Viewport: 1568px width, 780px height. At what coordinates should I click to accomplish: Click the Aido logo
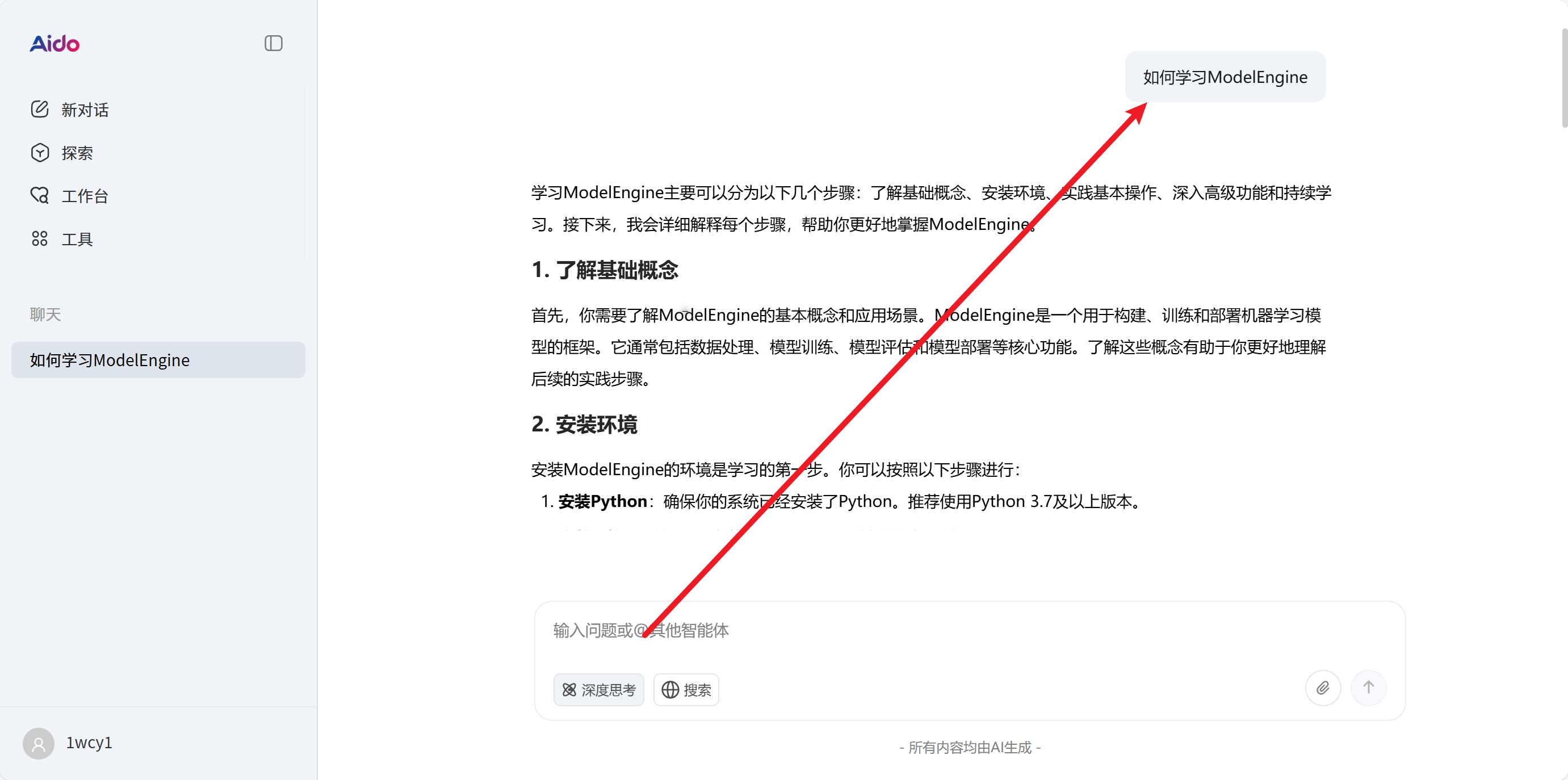tap(54, 44)
